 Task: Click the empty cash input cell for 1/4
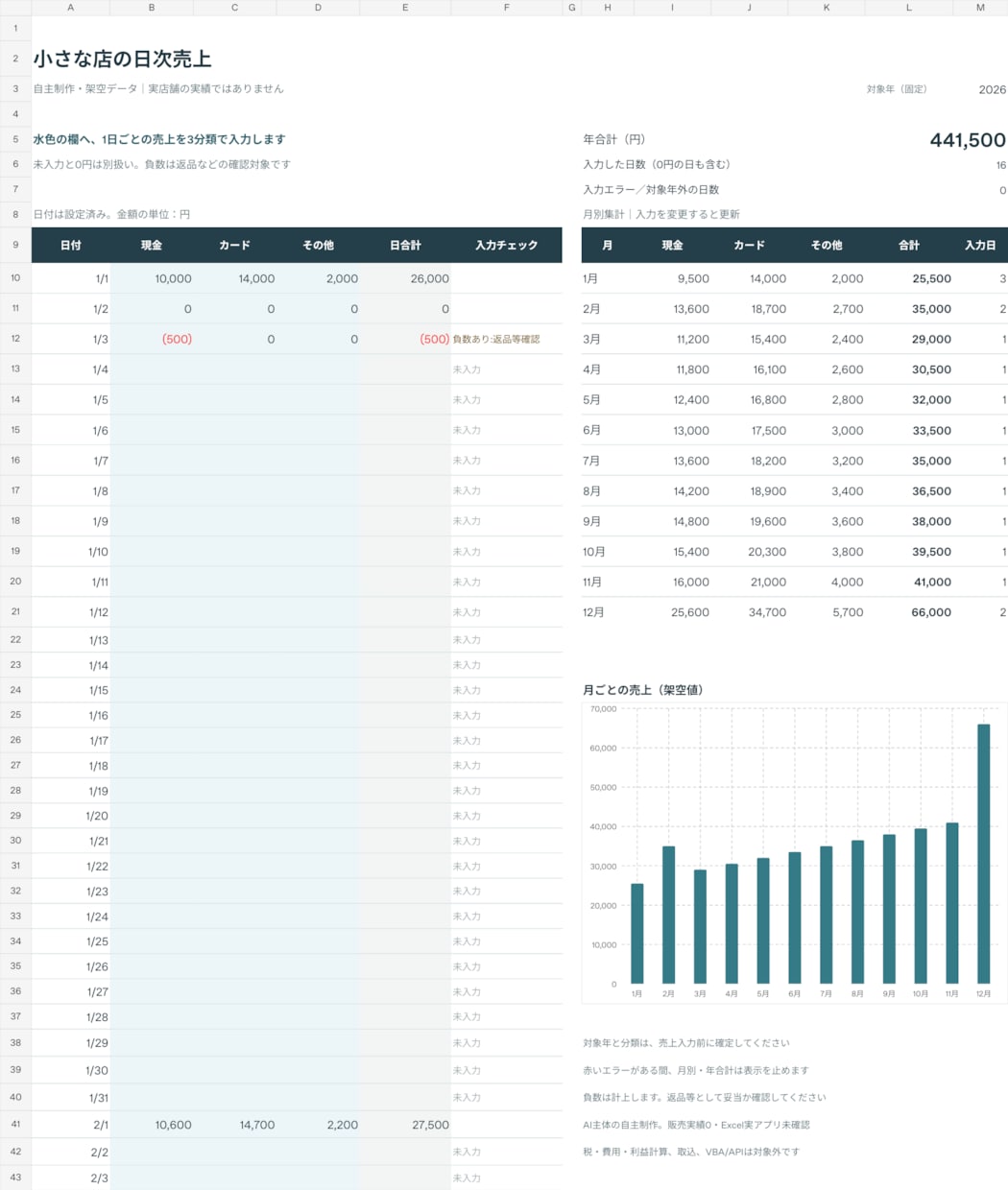[x=152, y=369]
